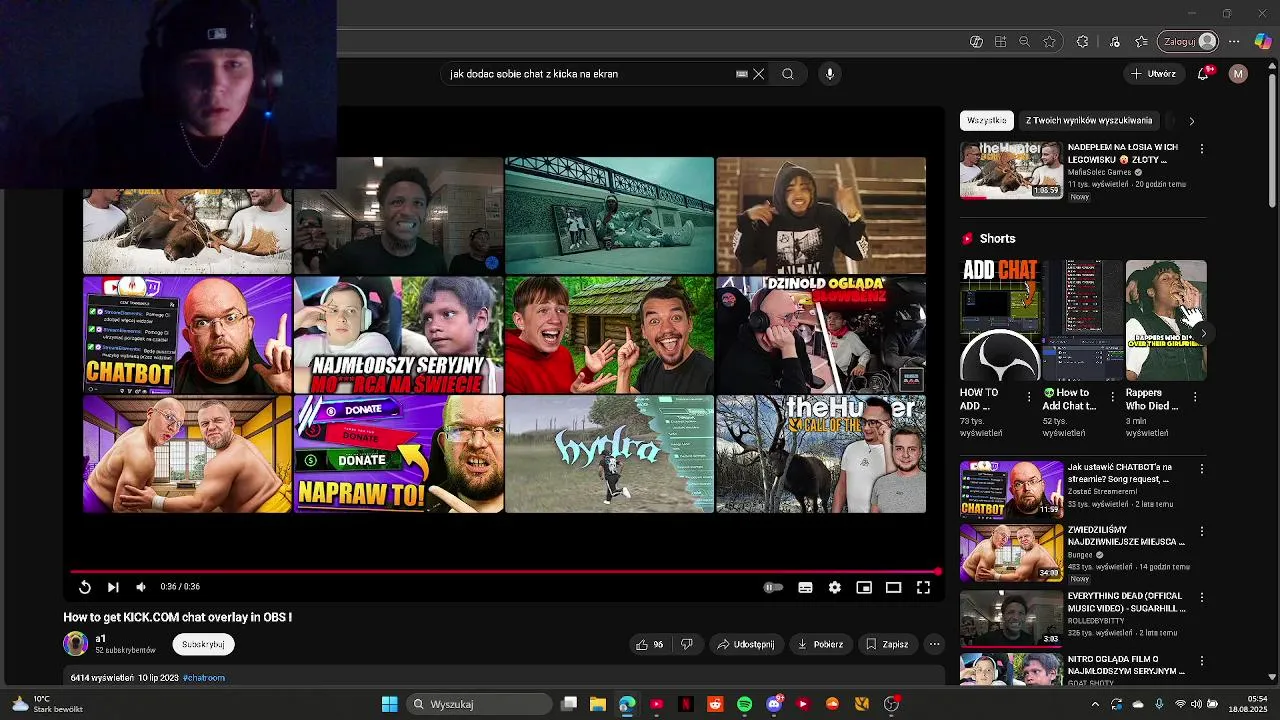This screenshot has width=1280, height=720.
Task: Save video using Zapisz button
Action: tap(887, 645)
